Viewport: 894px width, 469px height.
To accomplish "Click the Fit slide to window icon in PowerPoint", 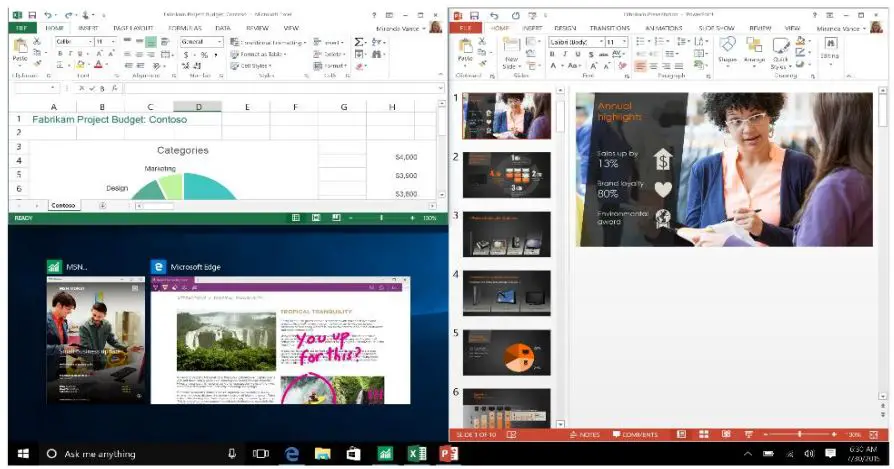I will click(x=873, y=434).
